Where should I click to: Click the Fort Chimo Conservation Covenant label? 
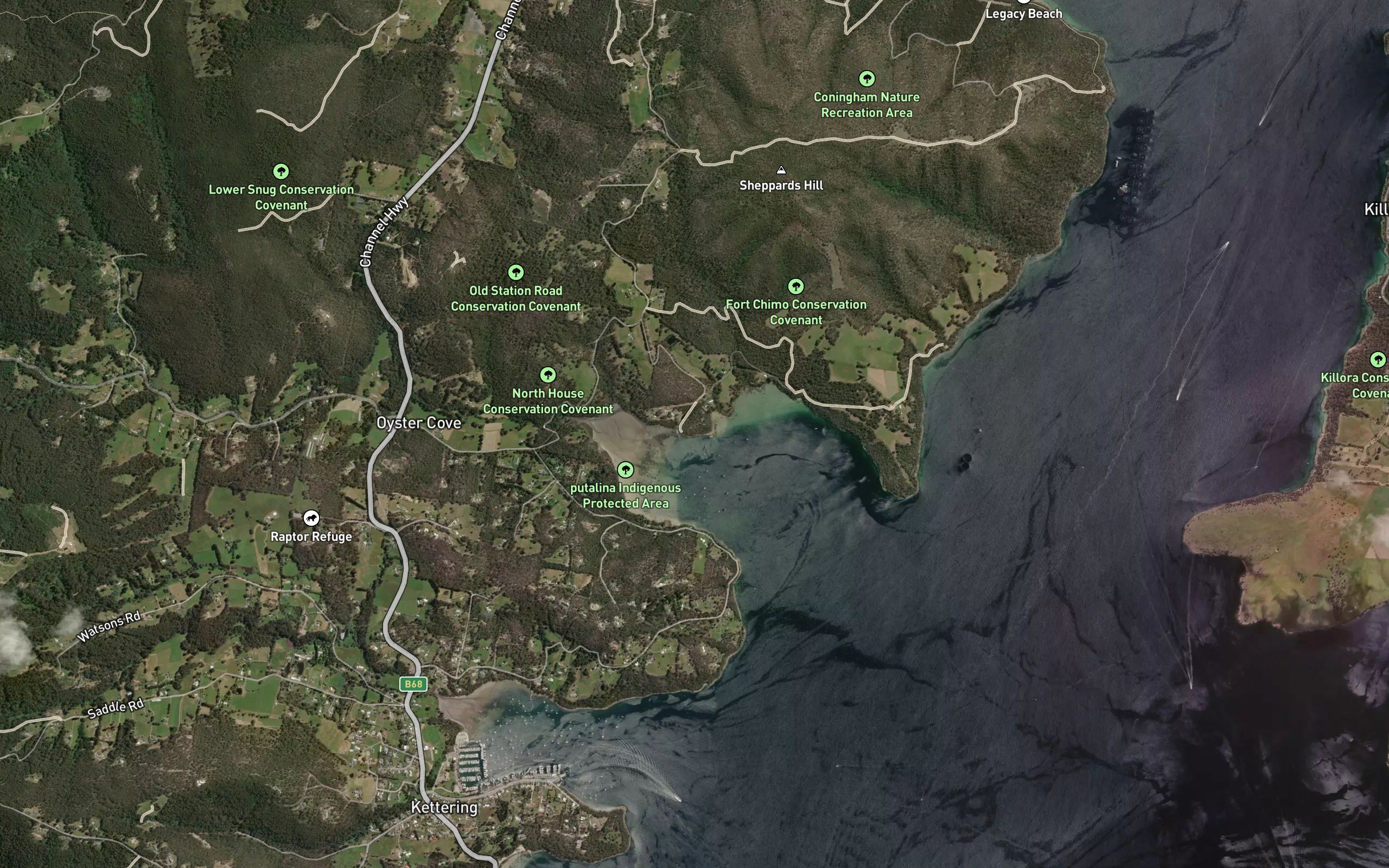pyautogui.click(x=796, y=312)
